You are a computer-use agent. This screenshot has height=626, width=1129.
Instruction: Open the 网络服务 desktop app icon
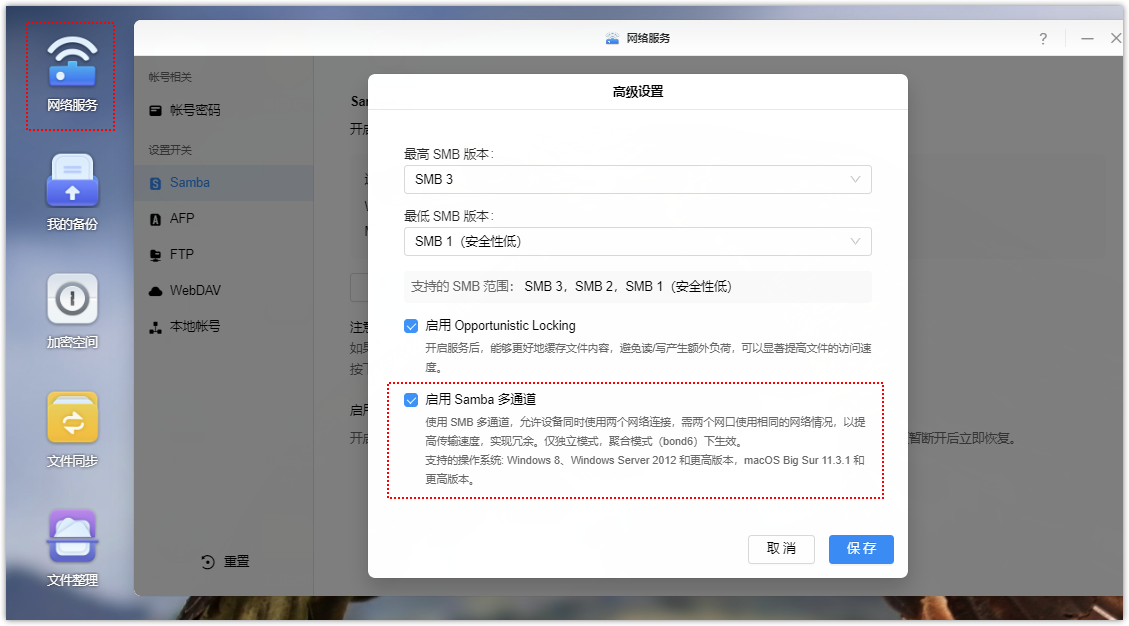pos(72,68)
